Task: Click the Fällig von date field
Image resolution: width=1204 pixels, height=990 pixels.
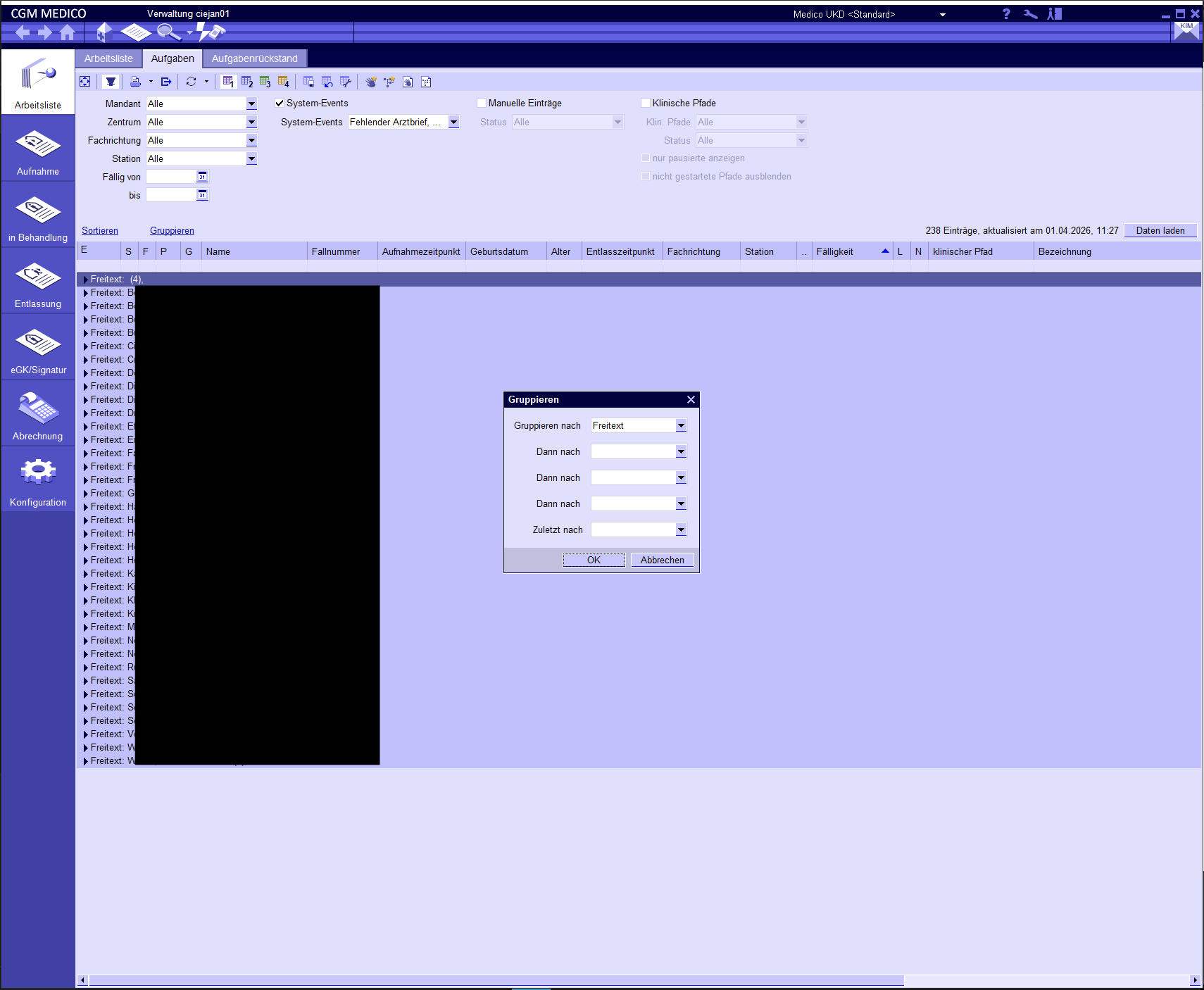Action: point(170,177)
